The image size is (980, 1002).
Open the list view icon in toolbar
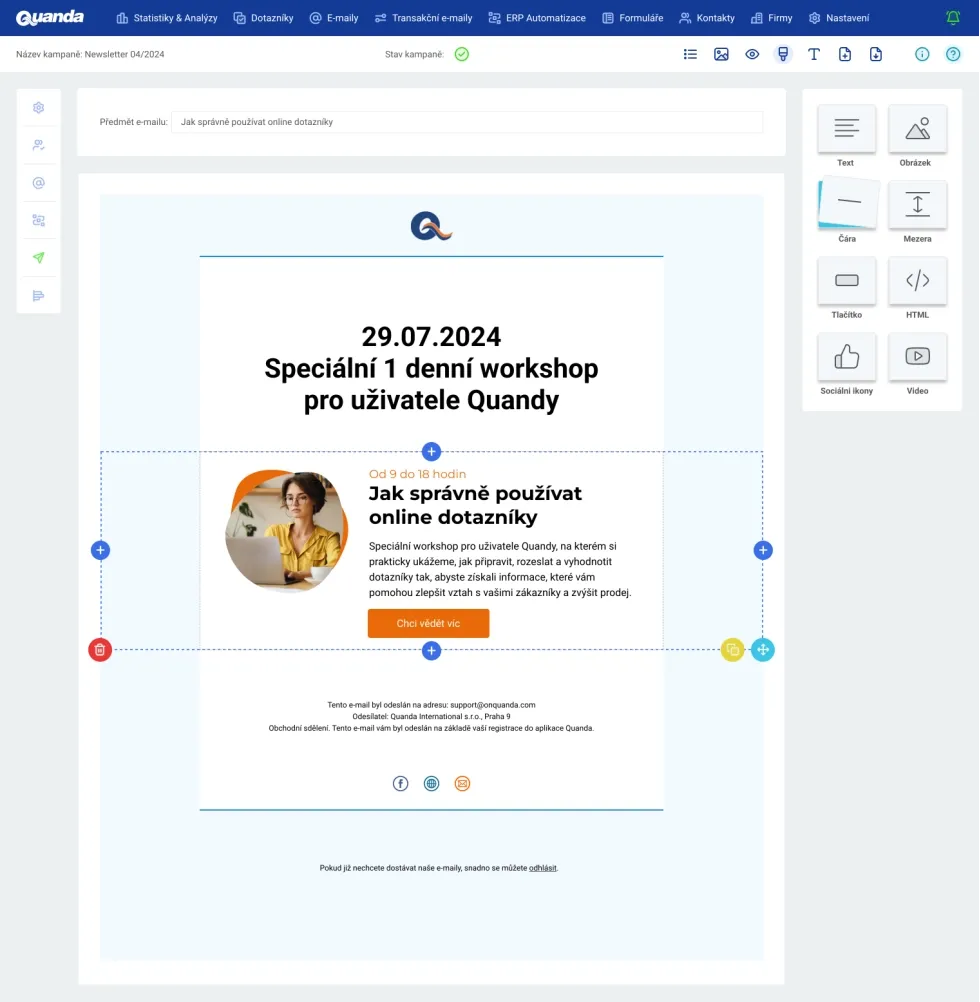tap(690, 54)
